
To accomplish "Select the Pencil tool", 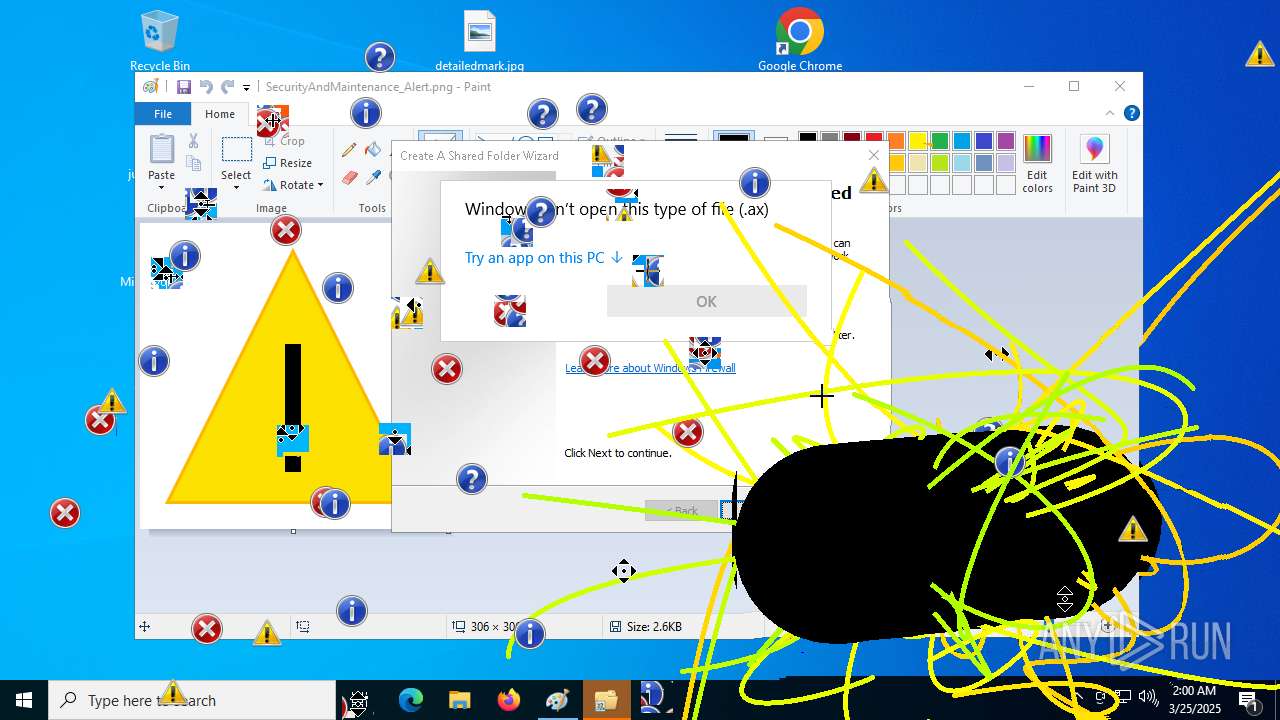I will (x=349, y=150).
